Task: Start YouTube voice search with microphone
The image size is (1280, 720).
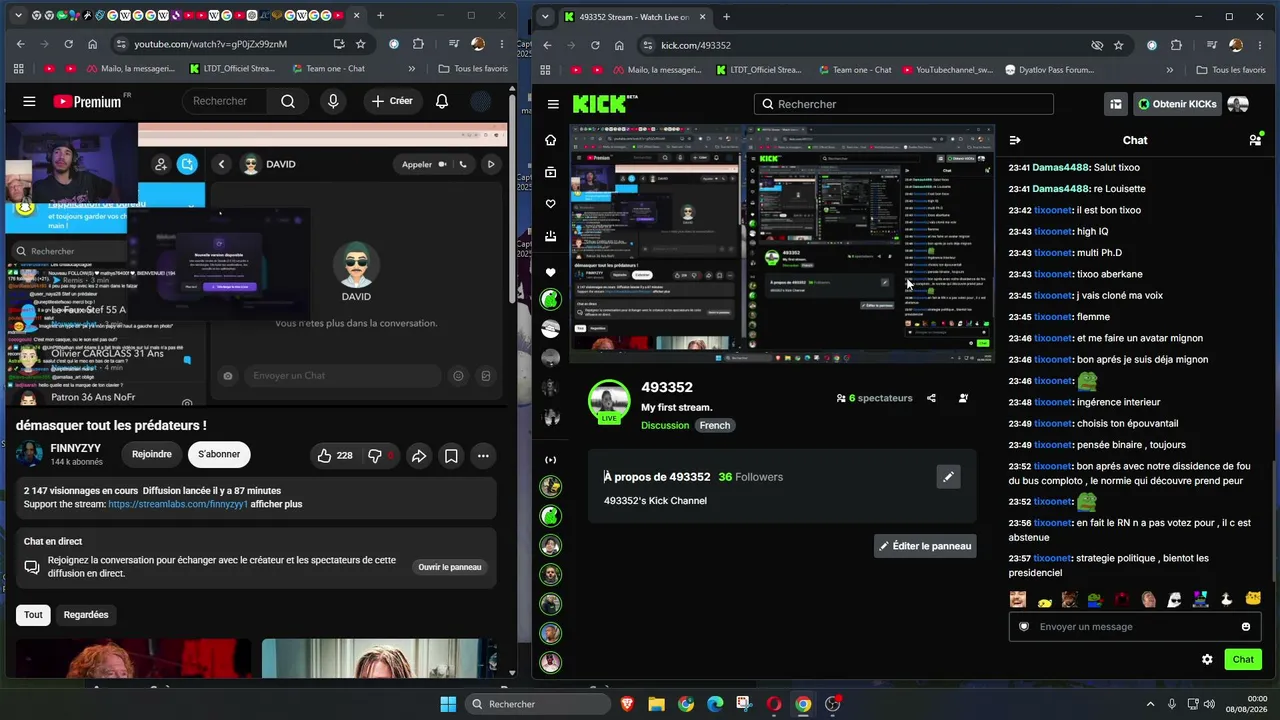Action: [333, 101]
